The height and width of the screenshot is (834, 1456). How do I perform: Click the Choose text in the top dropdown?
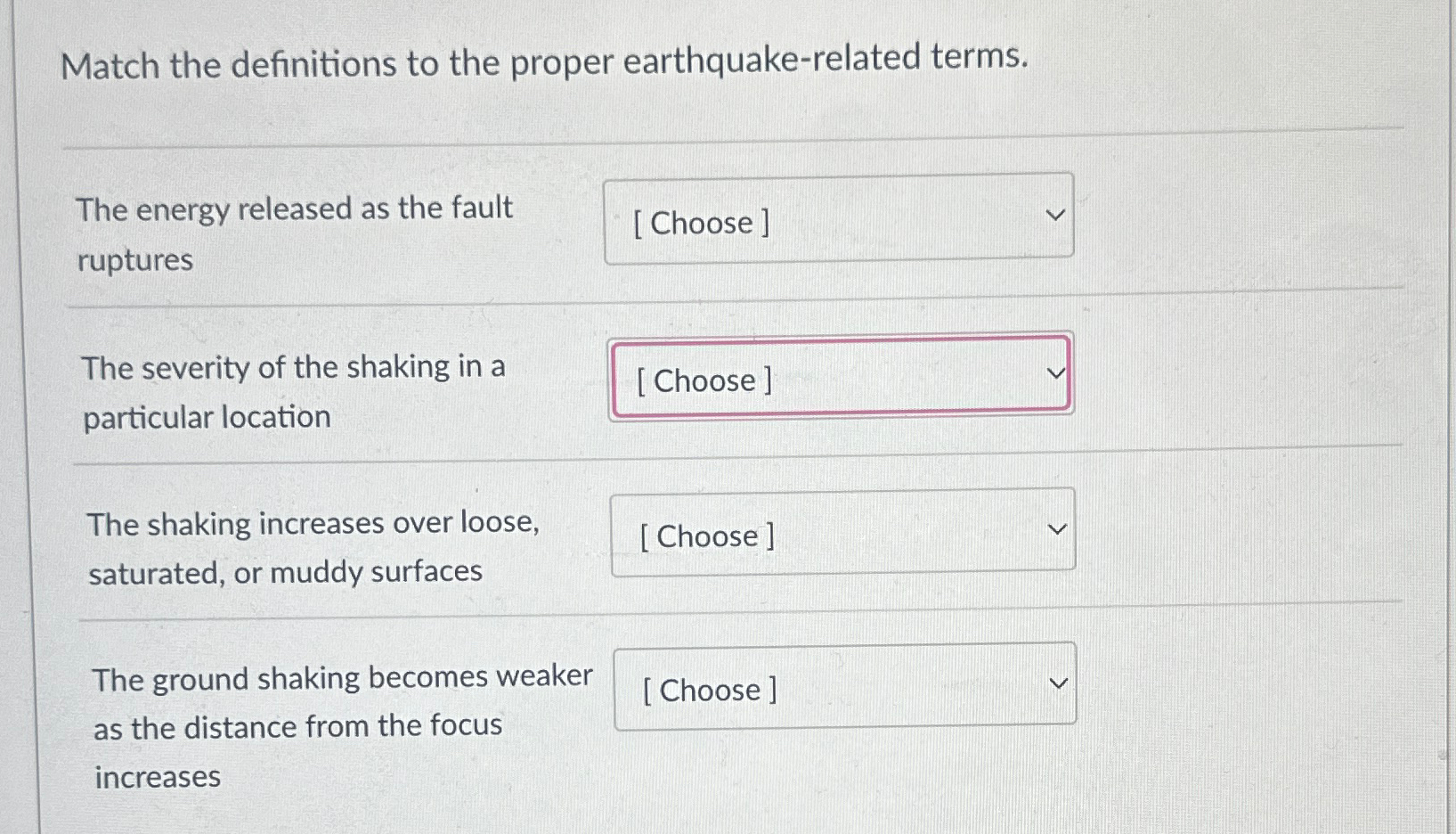click(x=702, y=223)
